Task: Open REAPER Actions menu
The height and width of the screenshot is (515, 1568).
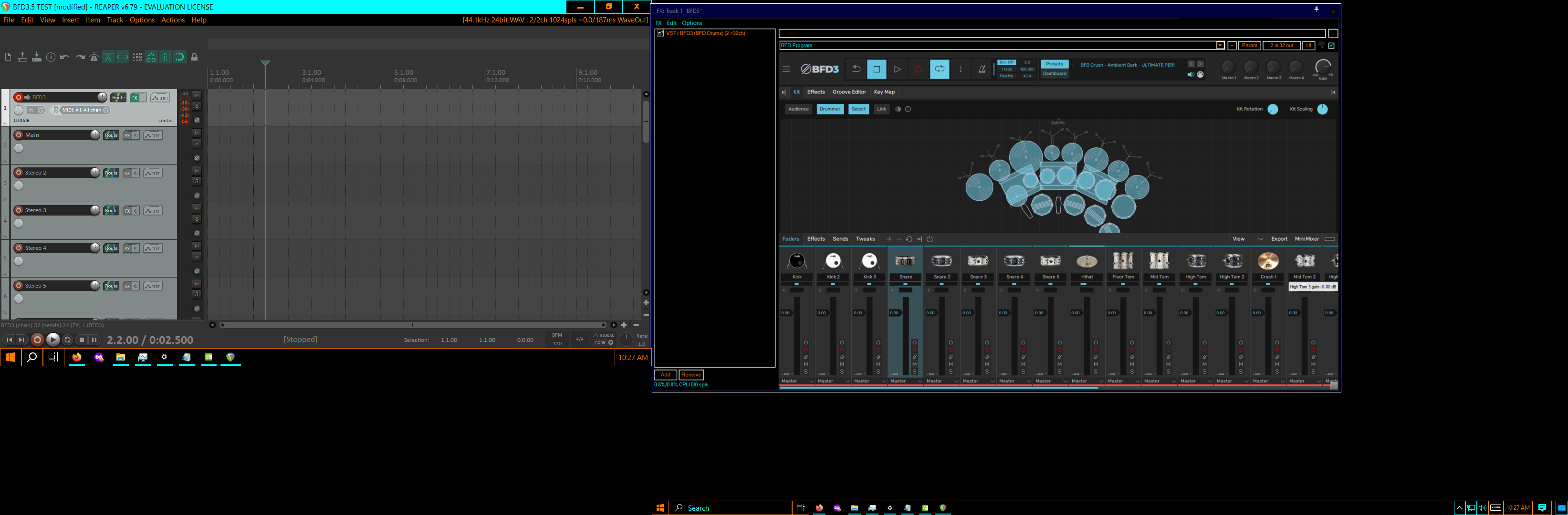Action: pos(173,20)
